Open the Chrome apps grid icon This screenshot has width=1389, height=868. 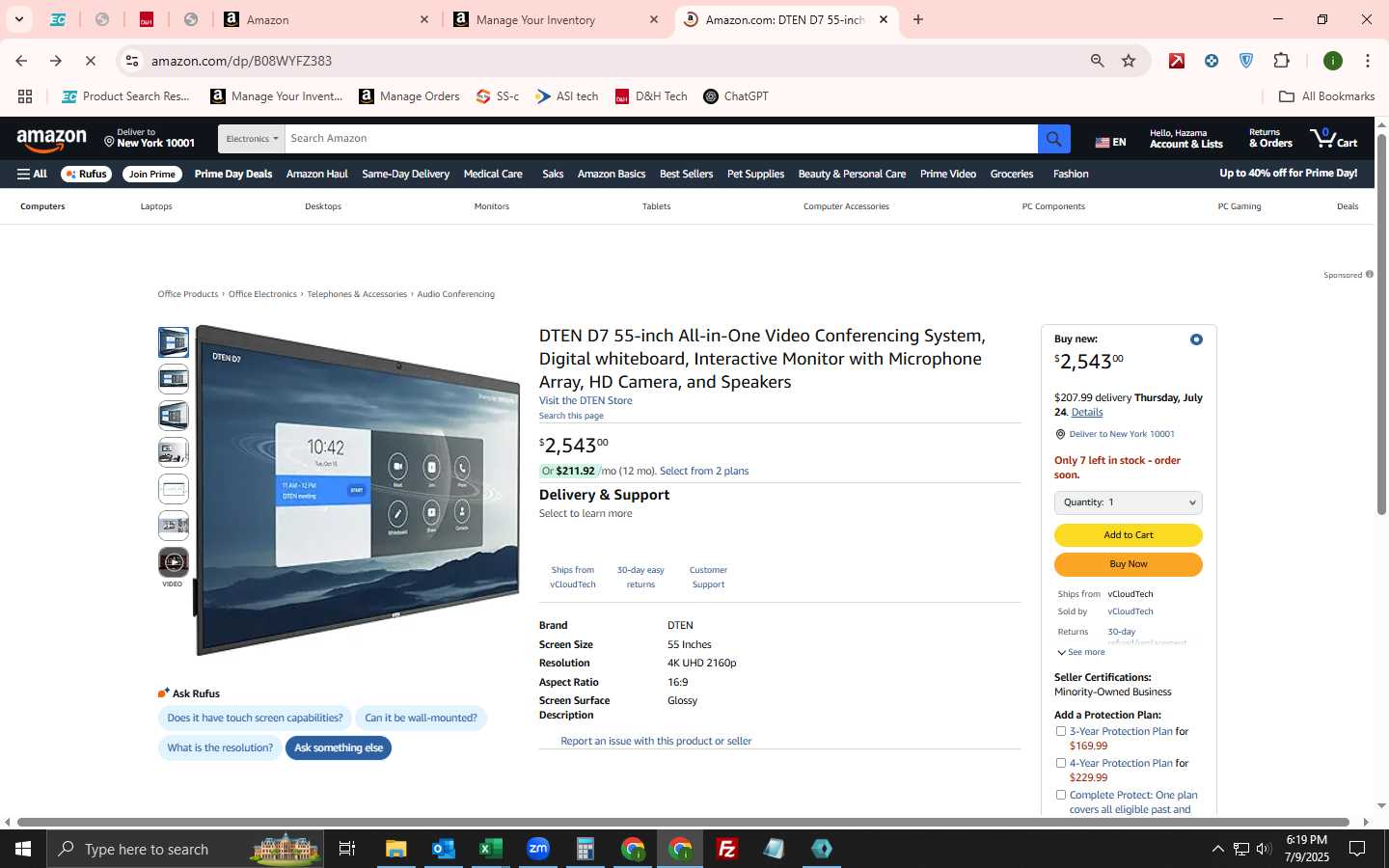coord(25,96)
